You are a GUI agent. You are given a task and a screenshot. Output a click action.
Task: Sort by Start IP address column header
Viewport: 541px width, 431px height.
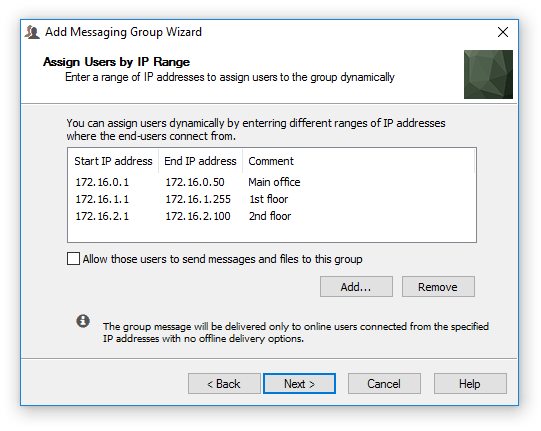pos(113,161)
